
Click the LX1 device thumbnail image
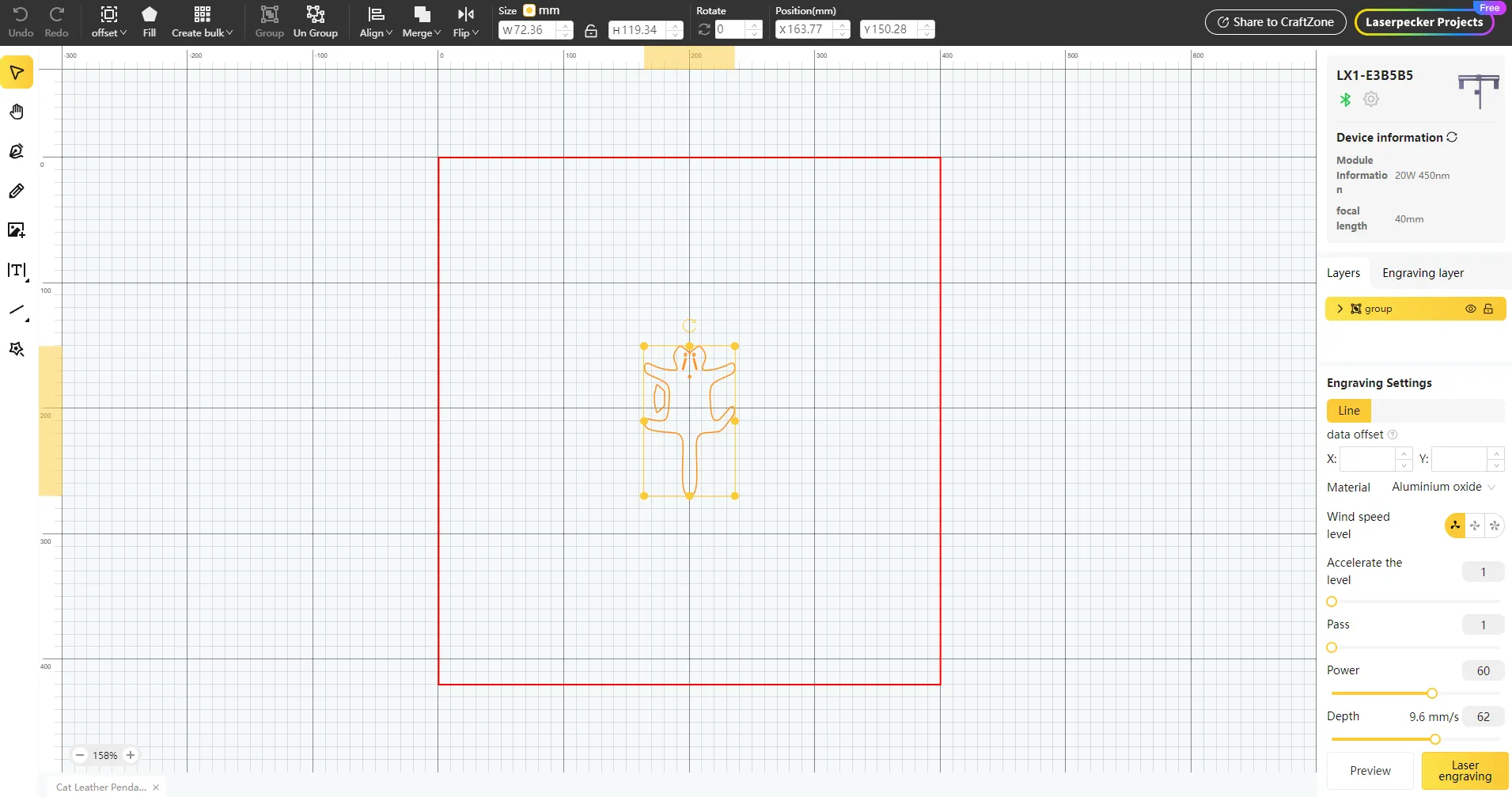point(1478,91)
